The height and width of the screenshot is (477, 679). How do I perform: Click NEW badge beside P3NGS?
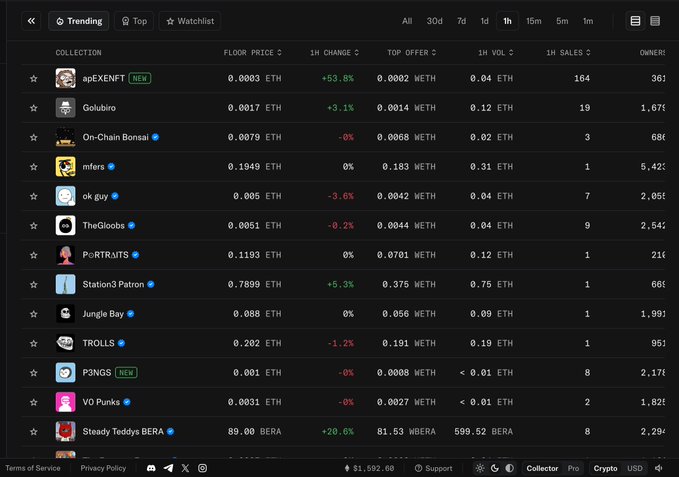[x=126, y=373]
